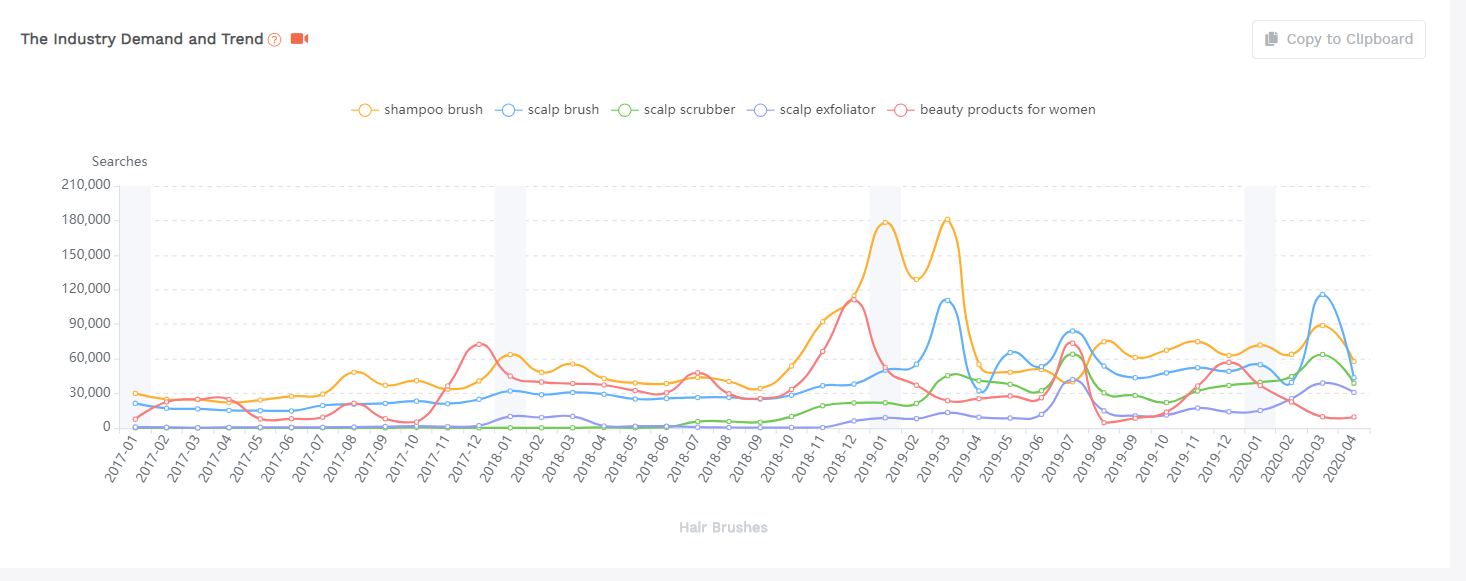Hide scalp scrubber series in legend
This screenshot has height=581, width=1466.
tap(689, 110)
